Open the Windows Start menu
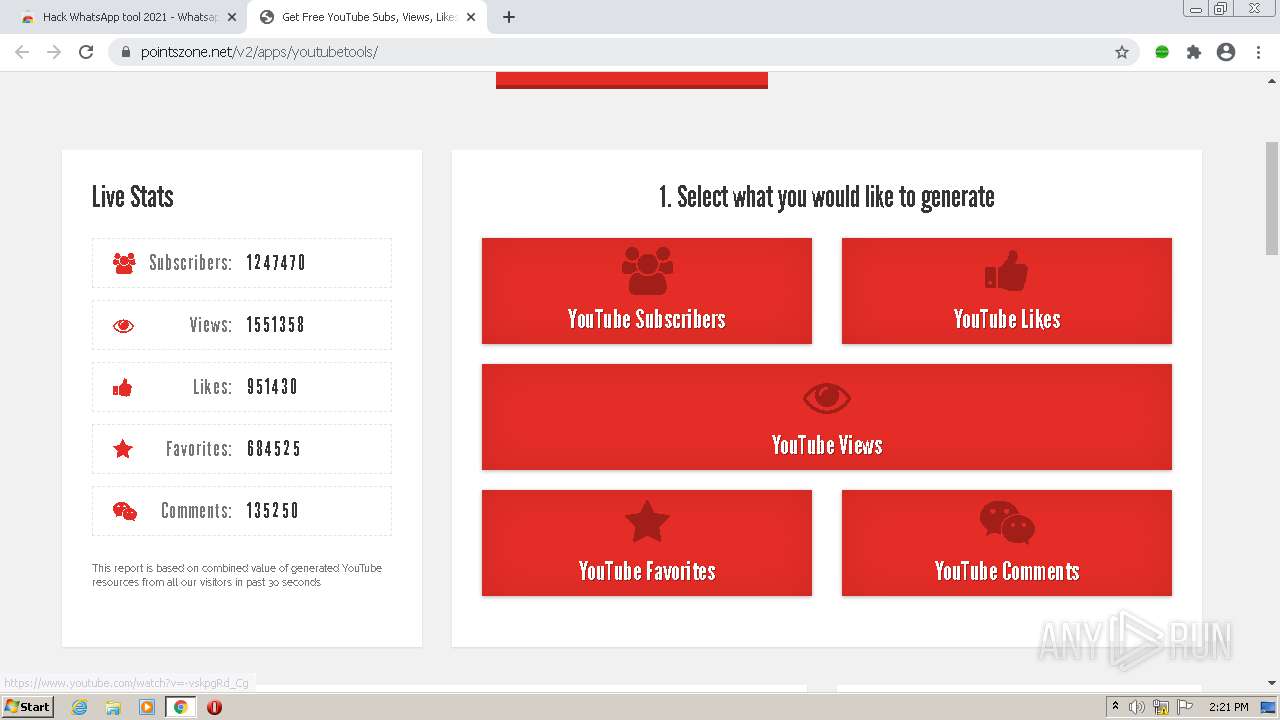 coord(27,706)
